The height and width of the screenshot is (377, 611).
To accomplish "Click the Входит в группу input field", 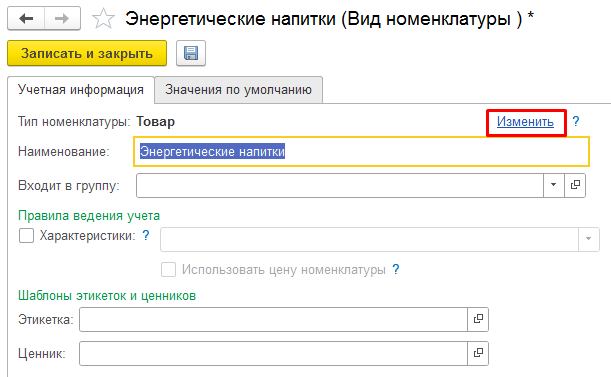I will 340,185.
